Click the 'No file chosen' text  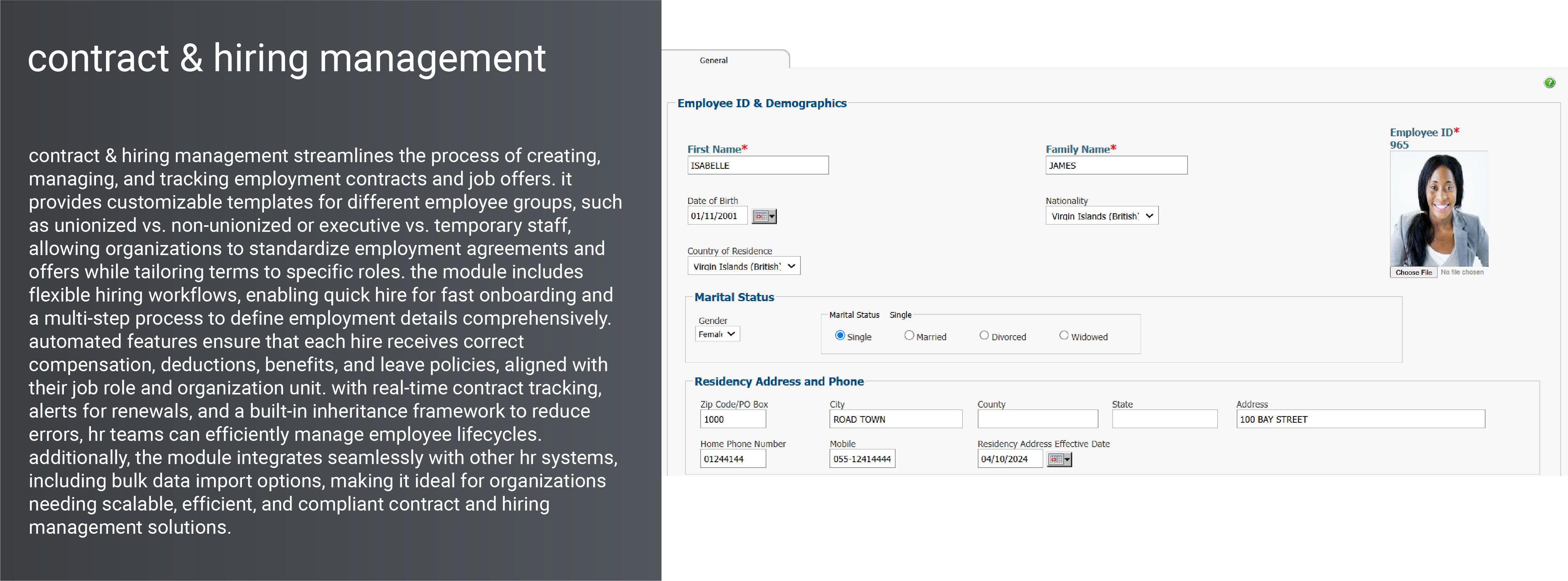(x=1462, y=272)
